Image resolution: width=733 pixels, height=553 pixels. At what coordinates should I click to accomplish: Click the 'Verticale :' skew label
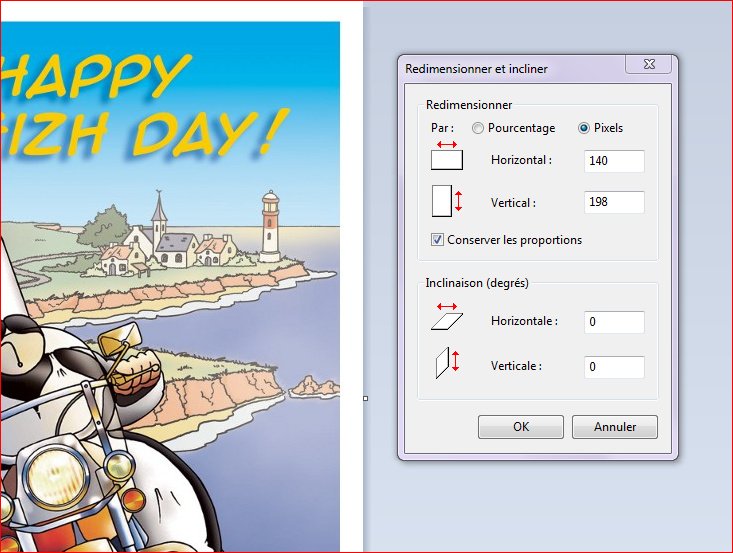pyautogui.click(x=516, y=366)
